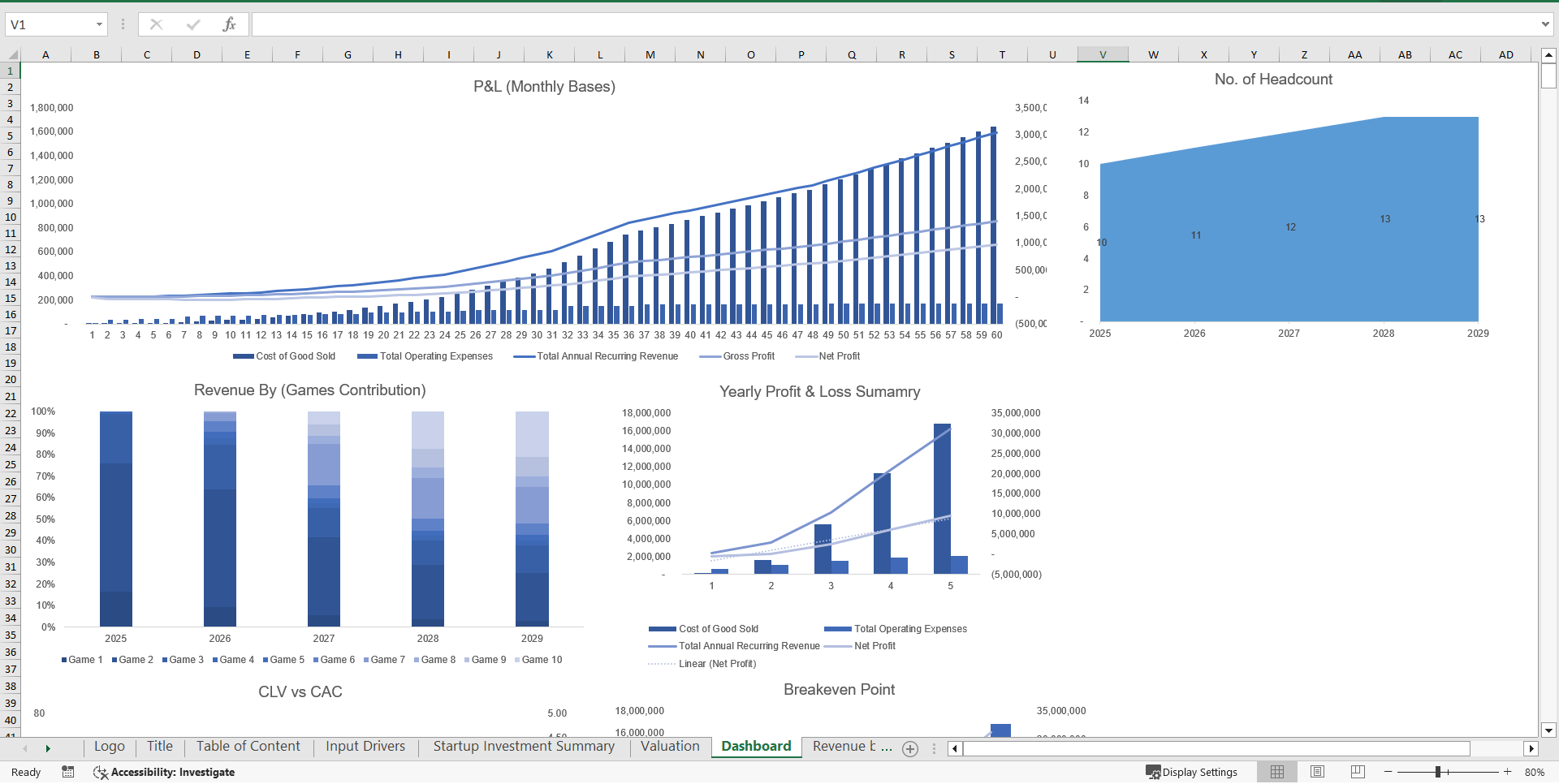Viewport: 1559px width, 784px height.
Task: Click the Cancel X icon in formula bar
Action: point(157,24)
